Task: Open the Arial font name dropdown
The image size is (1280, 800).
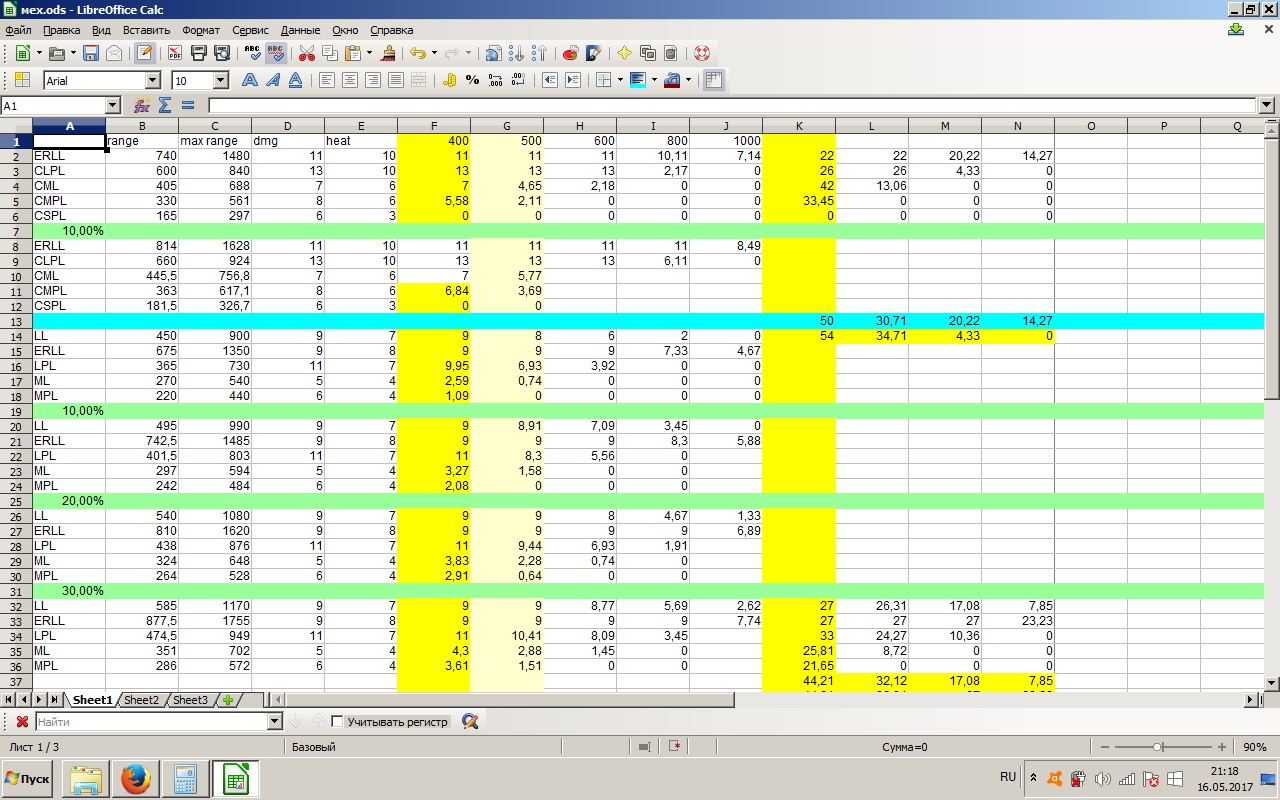Action: click(x=153, y=80)
